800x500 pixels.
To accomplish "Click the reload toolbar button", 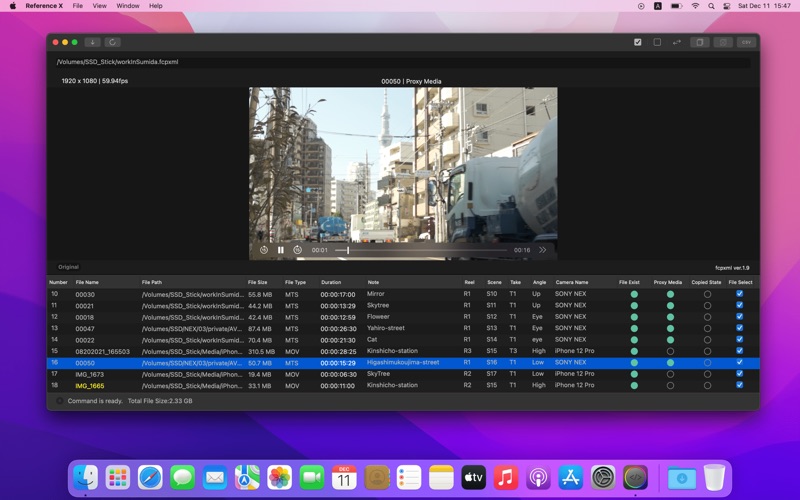I will 113,42.
